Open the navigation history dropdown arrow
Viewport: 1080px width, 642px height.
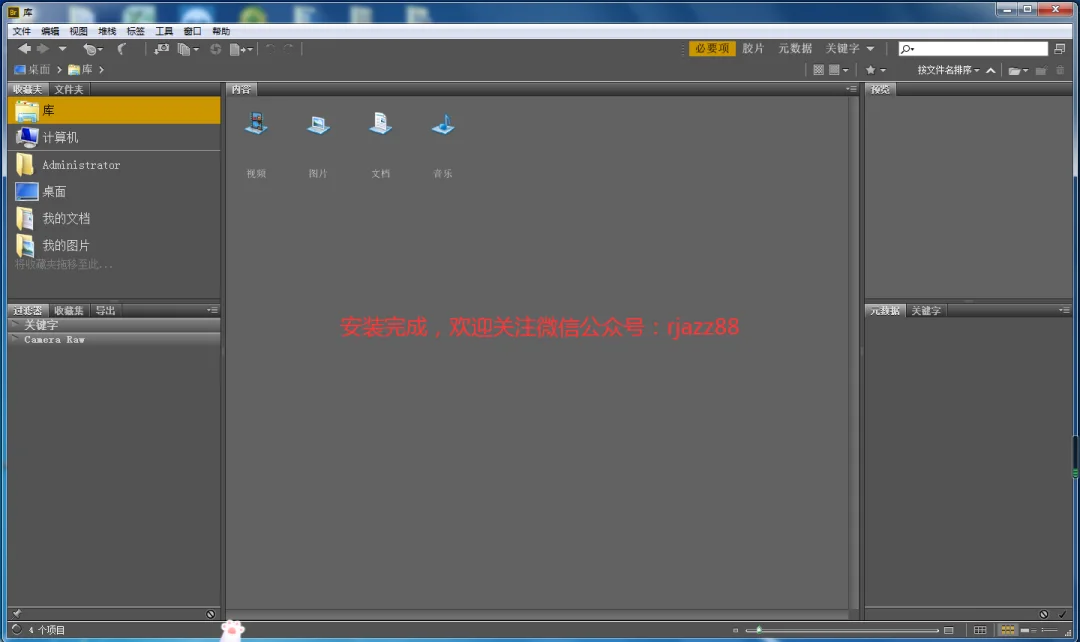pyautogui.click(x=62, y=49)
